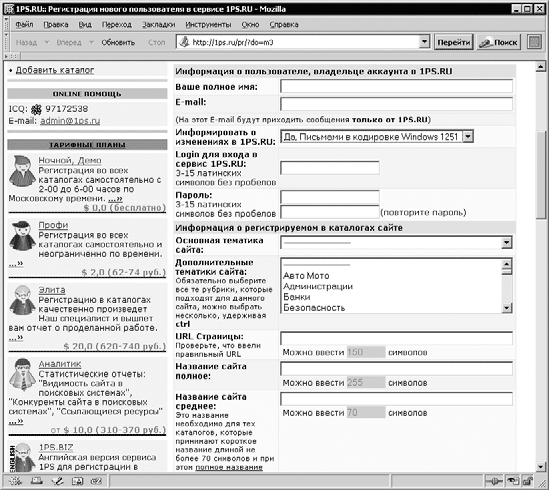Screen dimensions: 549x490
Task: Click the $ 20,0 (620-740 руб.) price link
Action: click(x=115, y=346)
